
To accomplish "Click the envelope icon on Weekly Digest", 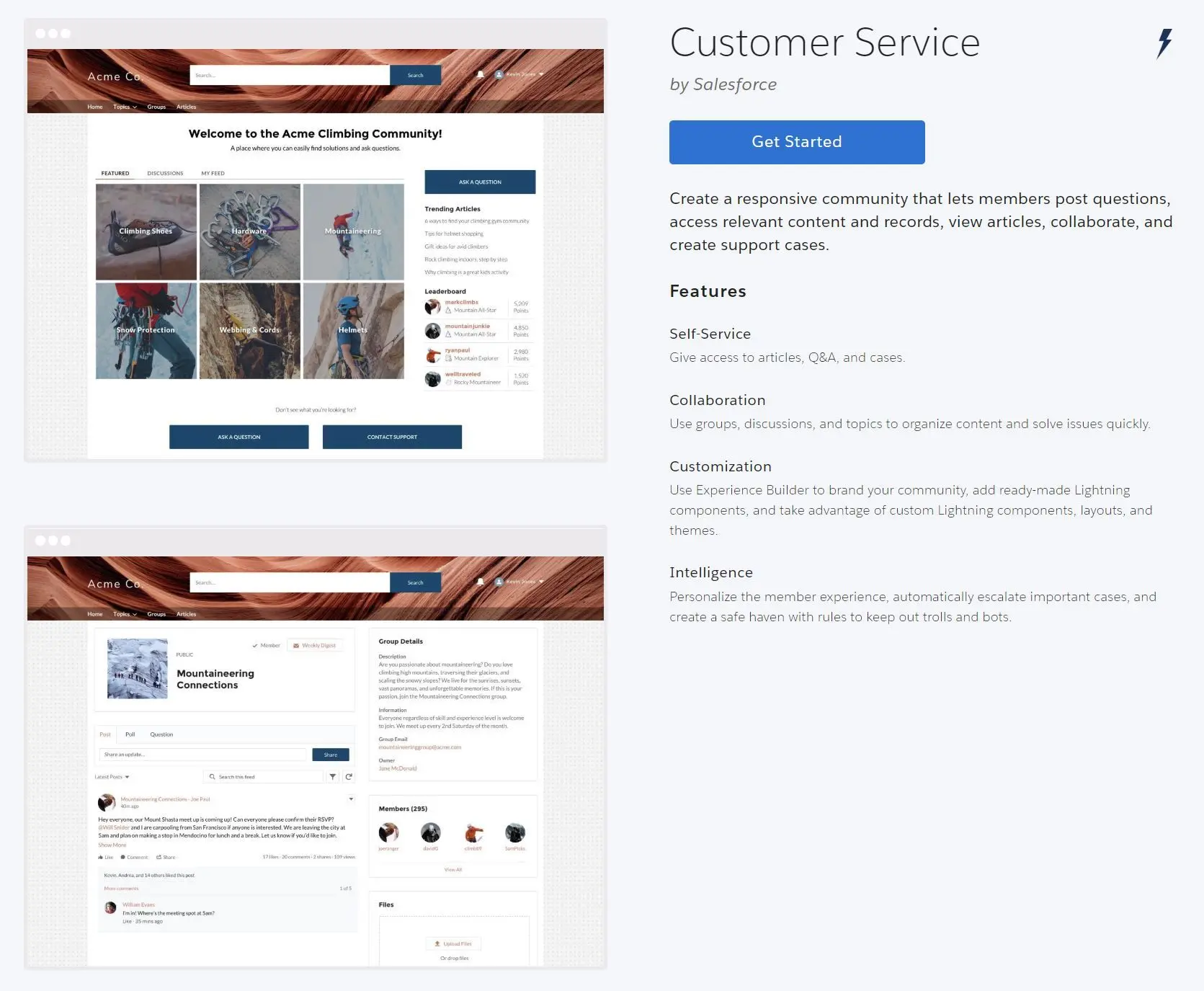I will pos(296,646).
